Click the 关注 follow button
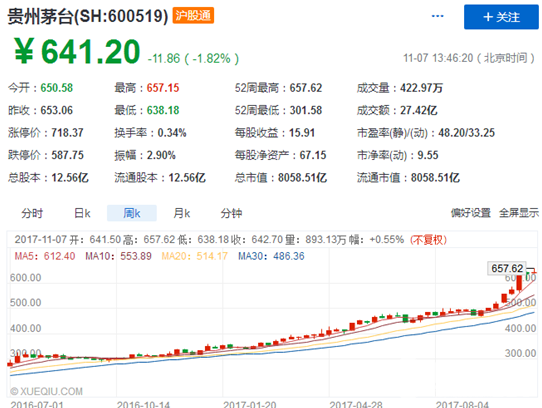Screen dimensions: 542x408 coord(501,17)
